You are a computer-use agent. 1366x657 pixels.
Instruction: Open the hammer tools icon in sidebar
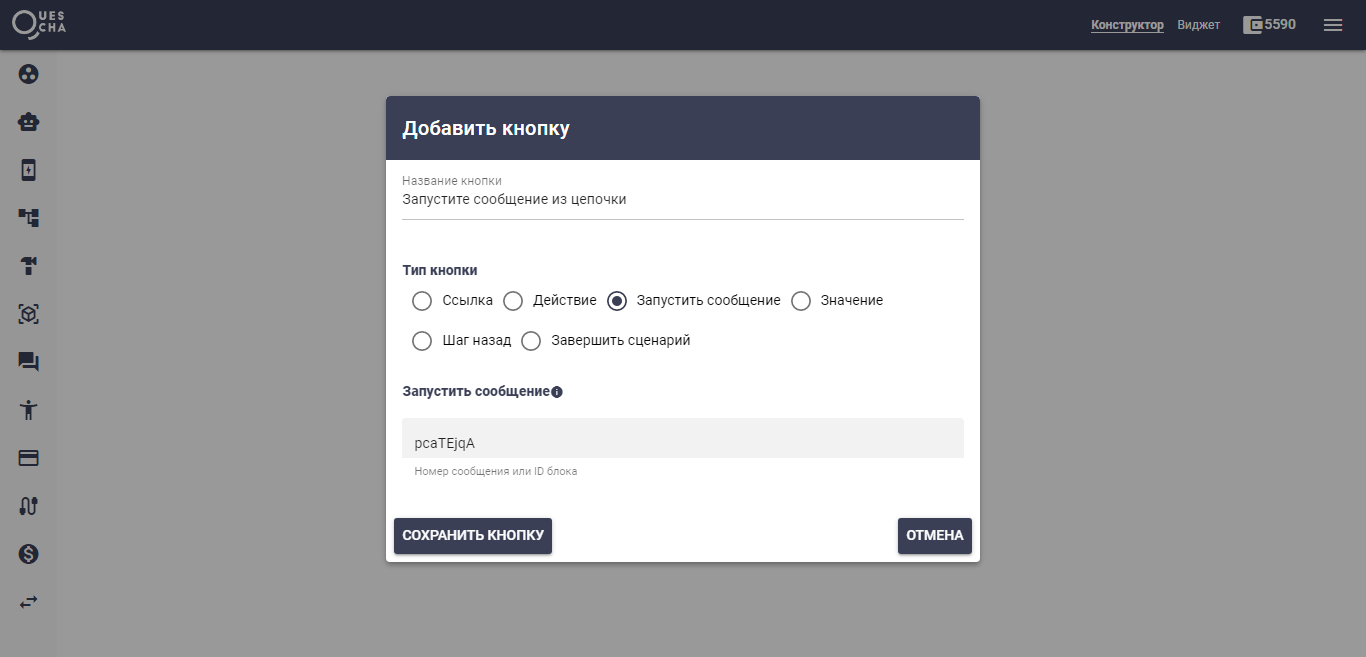29,266
